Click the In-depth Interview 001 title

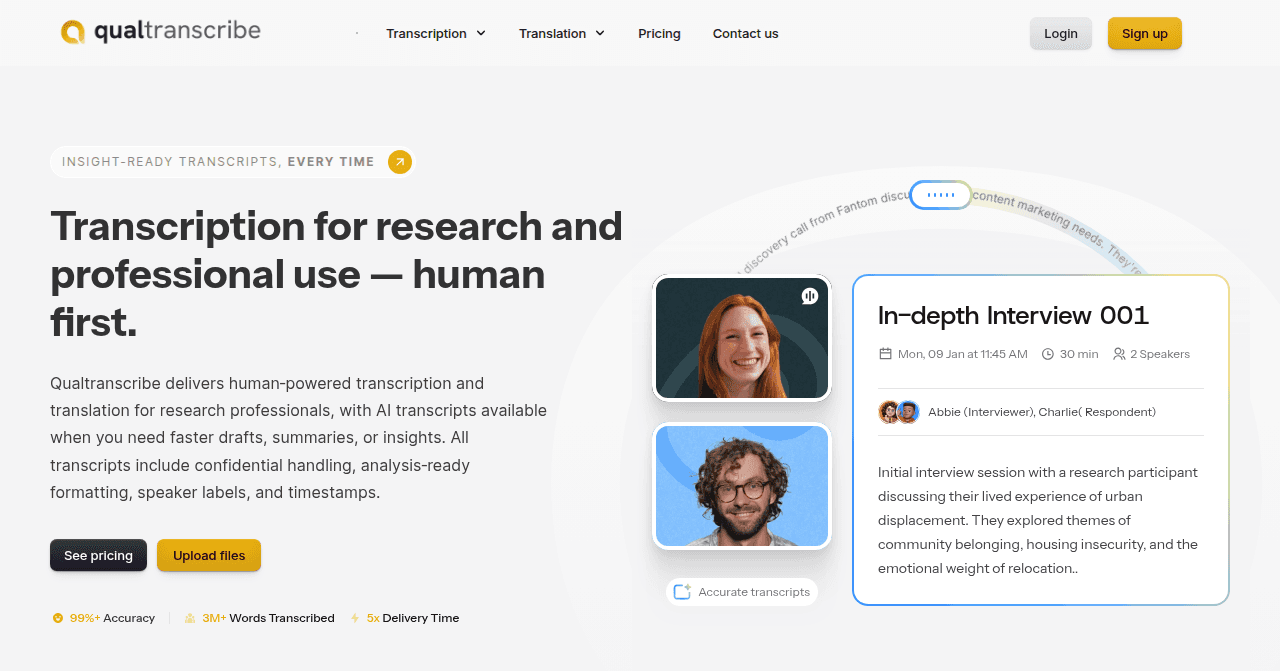[1013, 315]
